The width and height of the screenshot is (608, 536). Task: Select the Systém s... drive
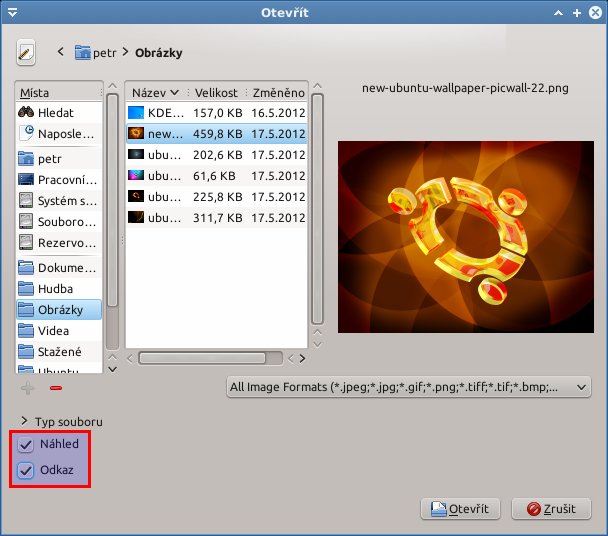pyautogui.click(x=59, y=201)
